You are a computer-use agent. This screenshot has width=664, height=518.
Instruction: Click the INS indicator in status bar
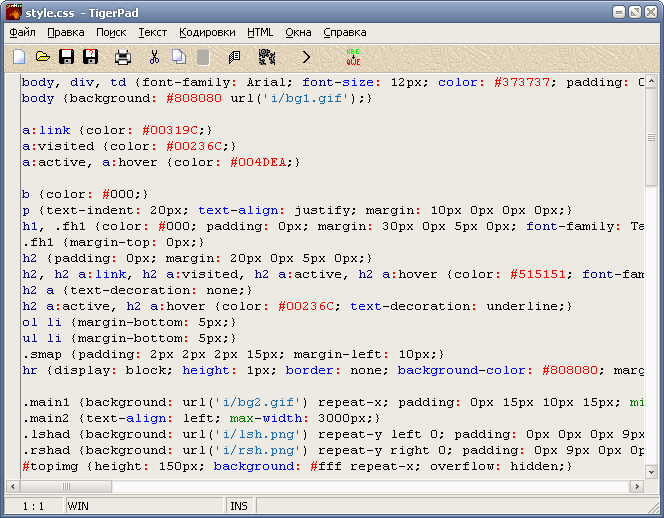pyautogui.click(x=239, y=506)
